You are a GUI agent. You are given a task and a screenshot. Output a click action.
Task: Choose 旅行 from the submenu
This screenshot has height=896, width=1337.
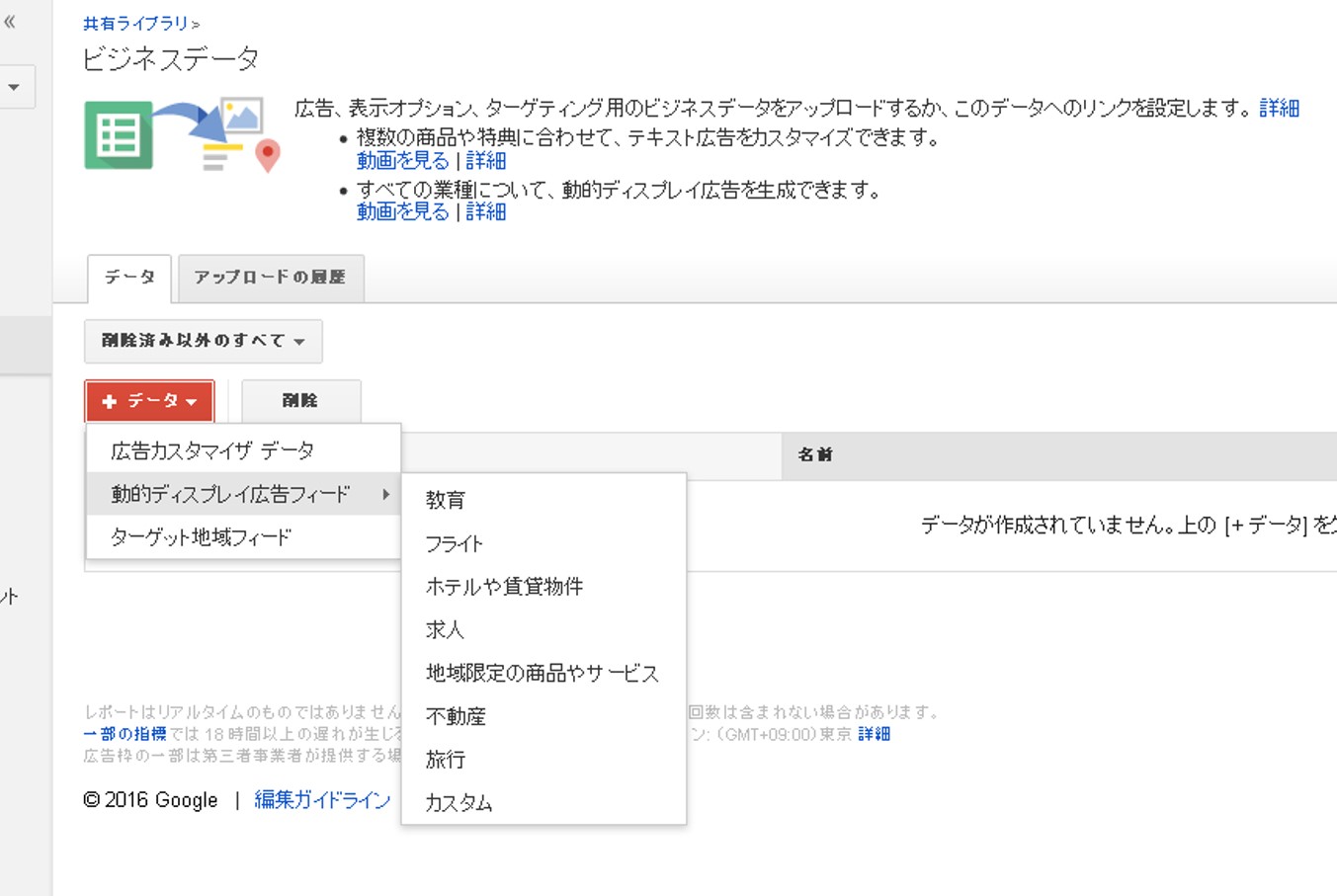coord(543,760)
